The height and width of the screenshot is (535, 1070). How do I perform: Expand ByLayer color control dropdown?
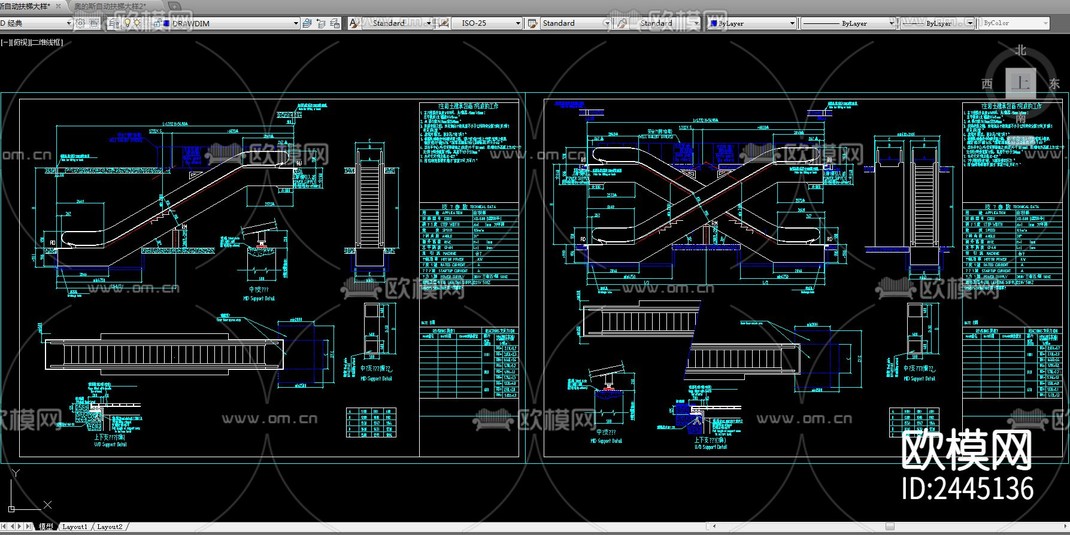pos(792,23)
